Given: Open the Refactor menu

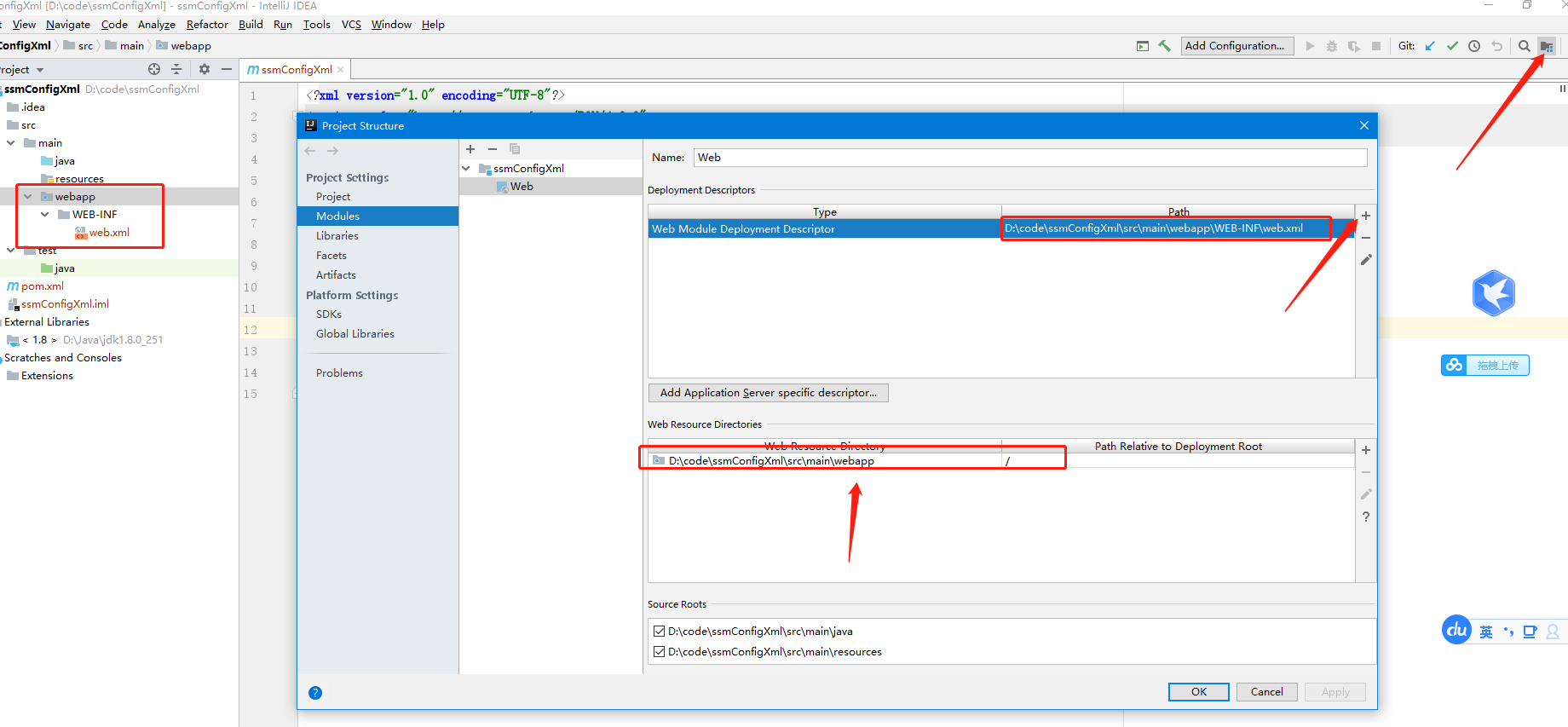Looking at the screenshot, I should (207, 25).
